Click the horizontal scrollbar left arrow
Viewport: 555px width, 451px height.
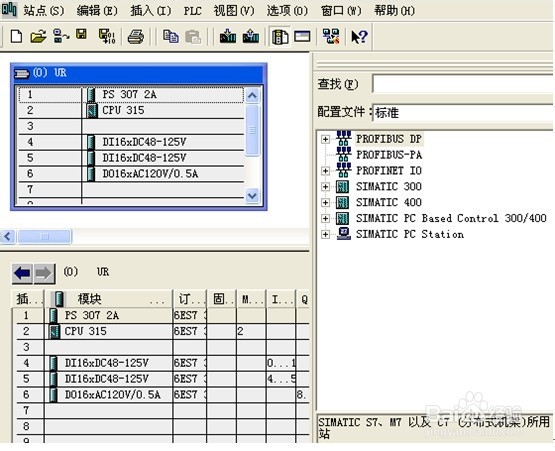[8, 236]
